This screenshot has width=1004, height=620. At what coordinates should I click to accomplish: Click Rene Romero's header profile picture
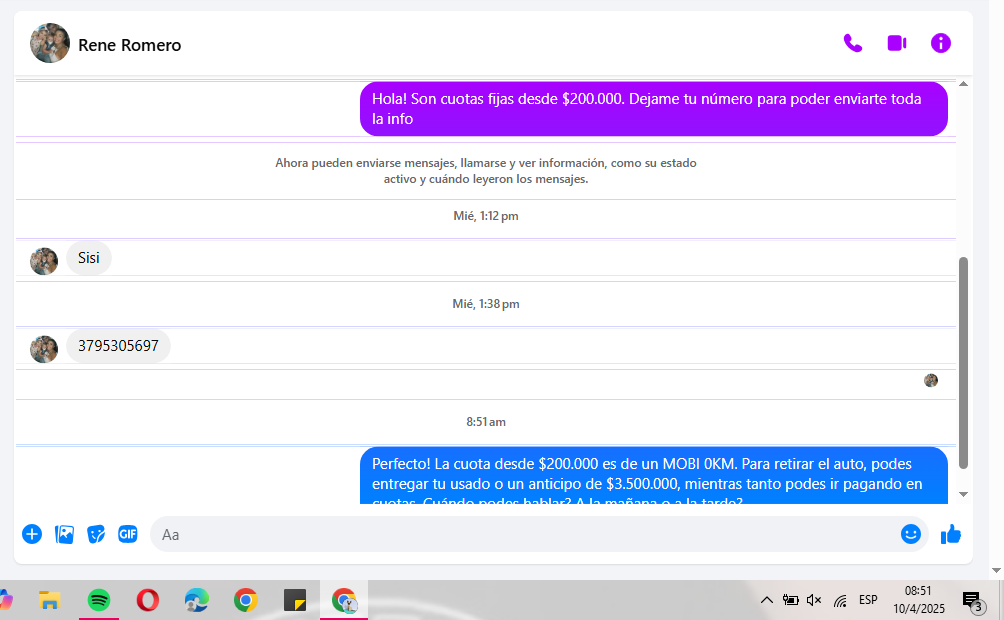point(50,44)
